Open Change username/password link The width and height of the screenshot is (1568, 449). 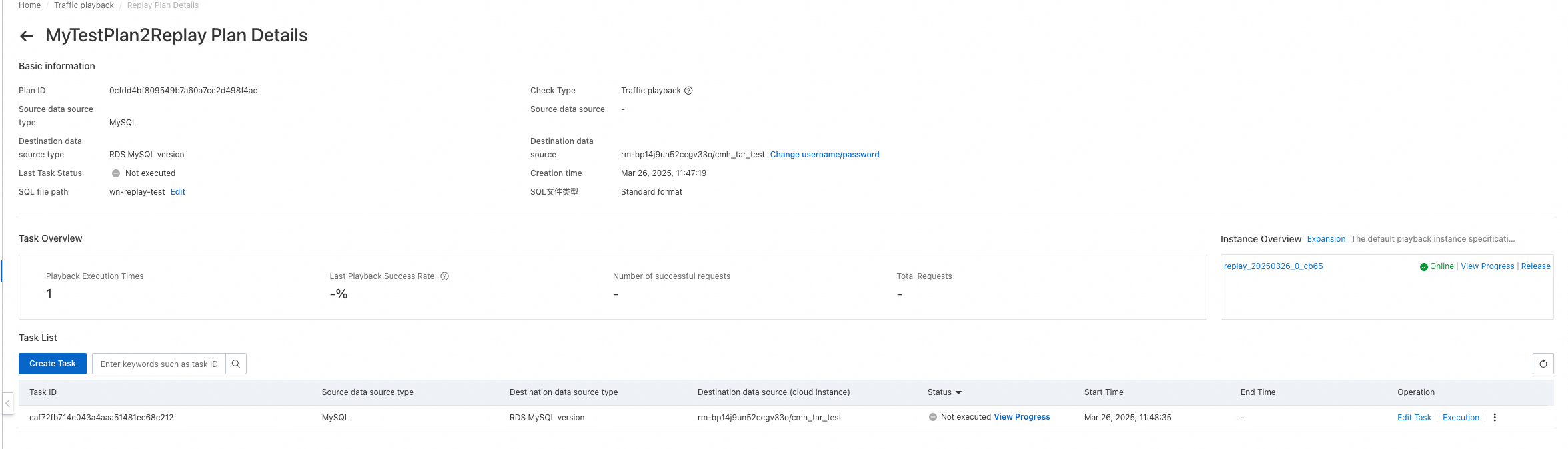tap(824, 155)
